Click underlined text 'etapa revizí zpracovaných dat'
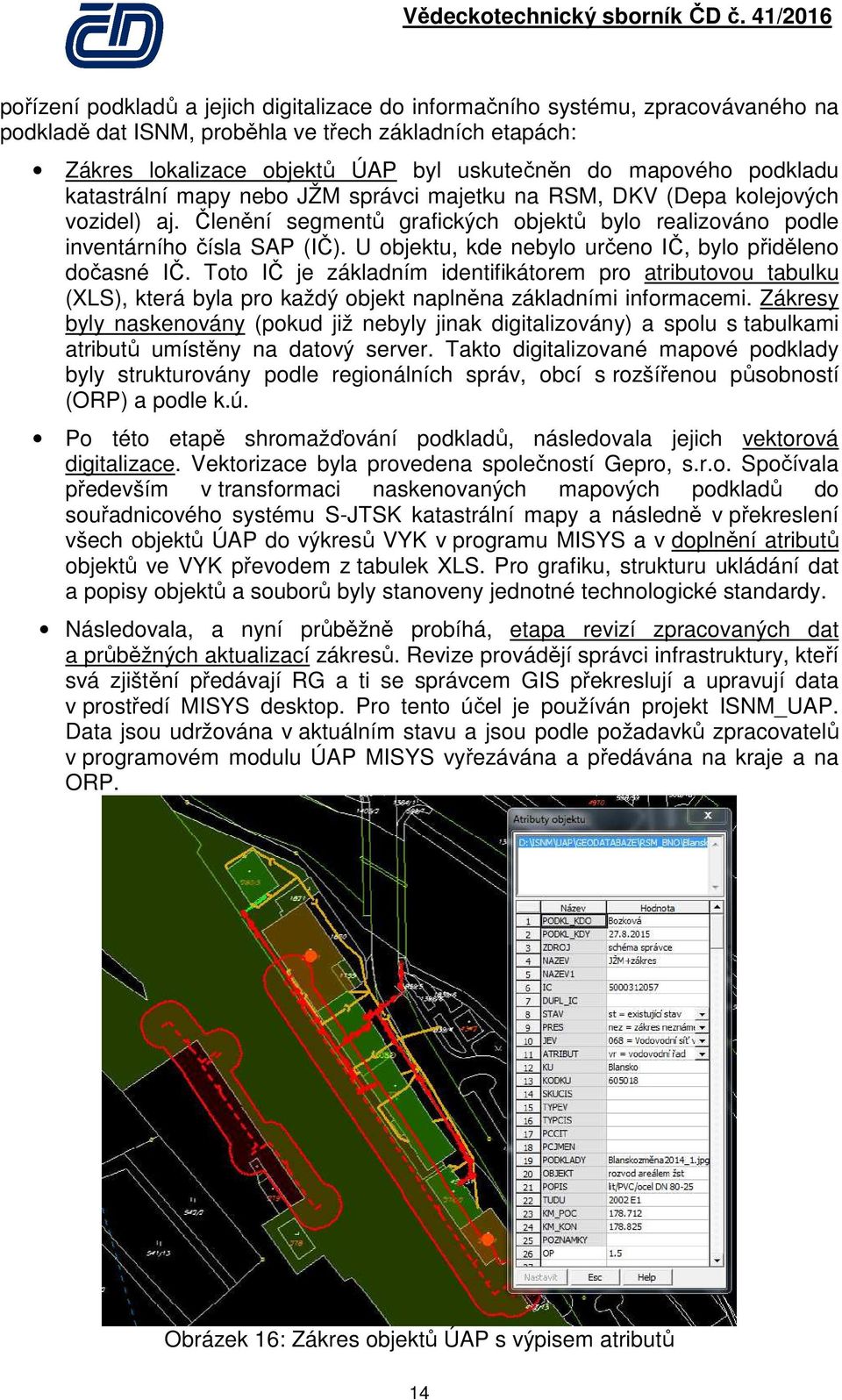 click(674, 630)
